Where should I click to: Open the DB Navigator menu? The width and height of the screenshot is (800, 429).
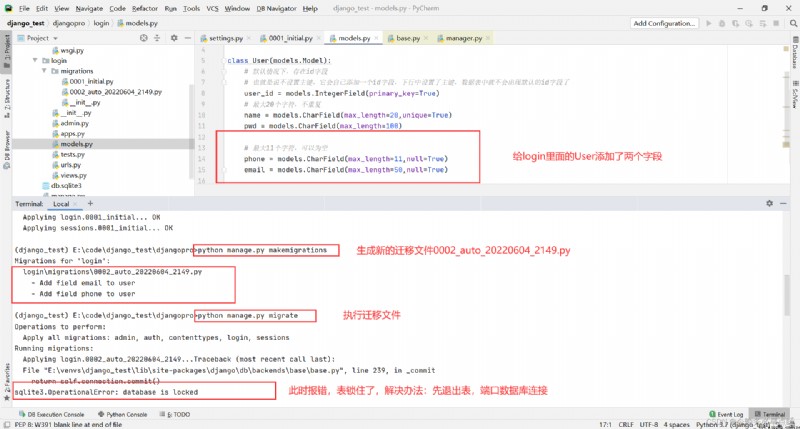(x=276, y=8)
